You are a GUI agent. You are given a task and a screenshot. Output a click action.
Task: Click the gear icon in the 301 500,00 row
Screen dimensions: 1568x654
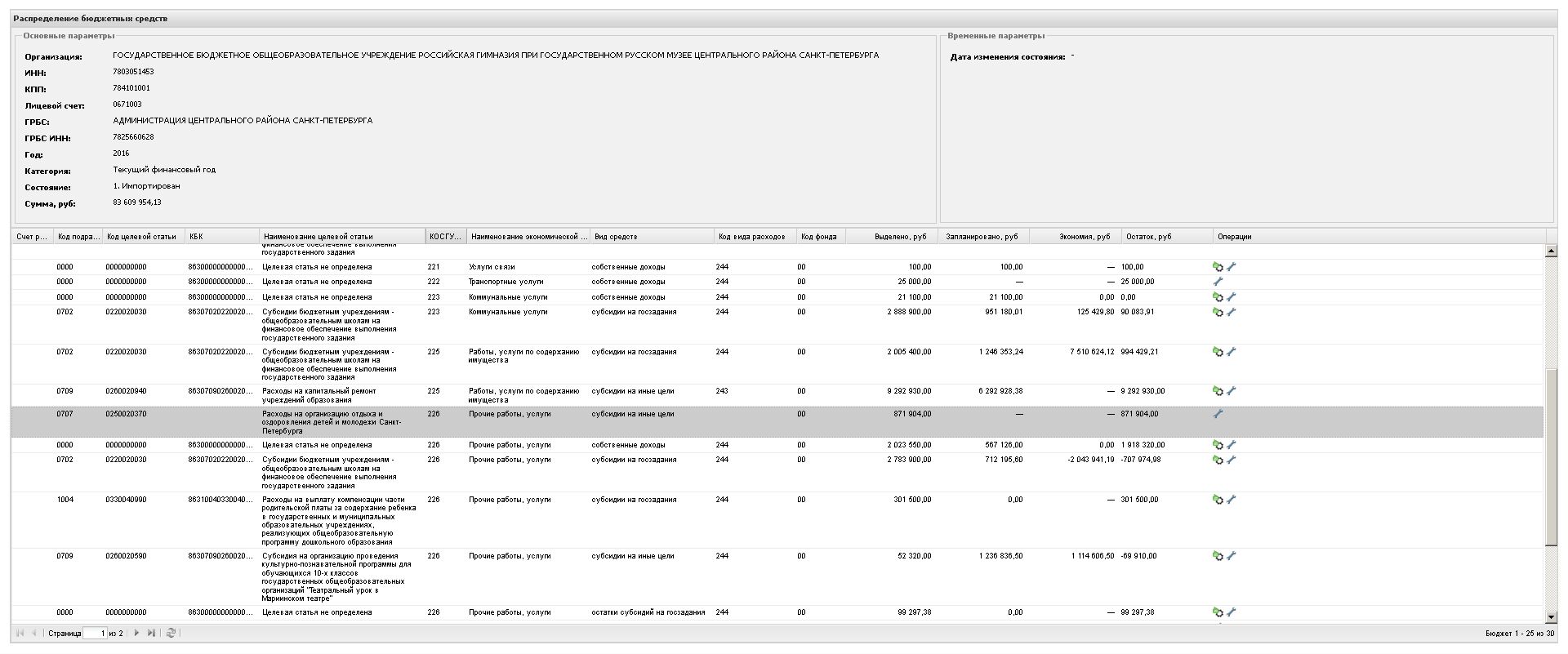coord(1218,500)
